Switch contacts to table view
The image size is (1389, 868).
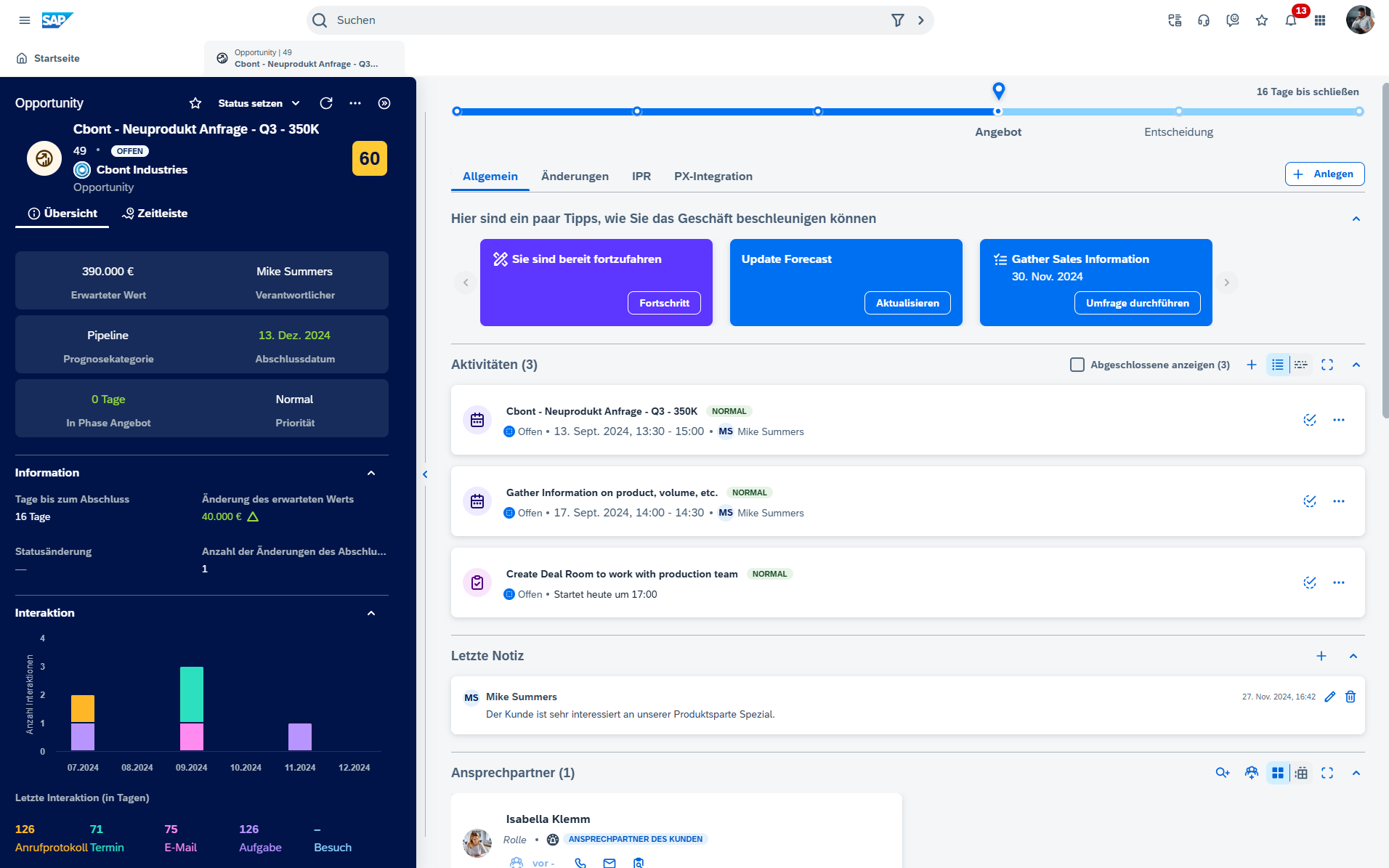pyautogui.click(x=1301, y=773)
